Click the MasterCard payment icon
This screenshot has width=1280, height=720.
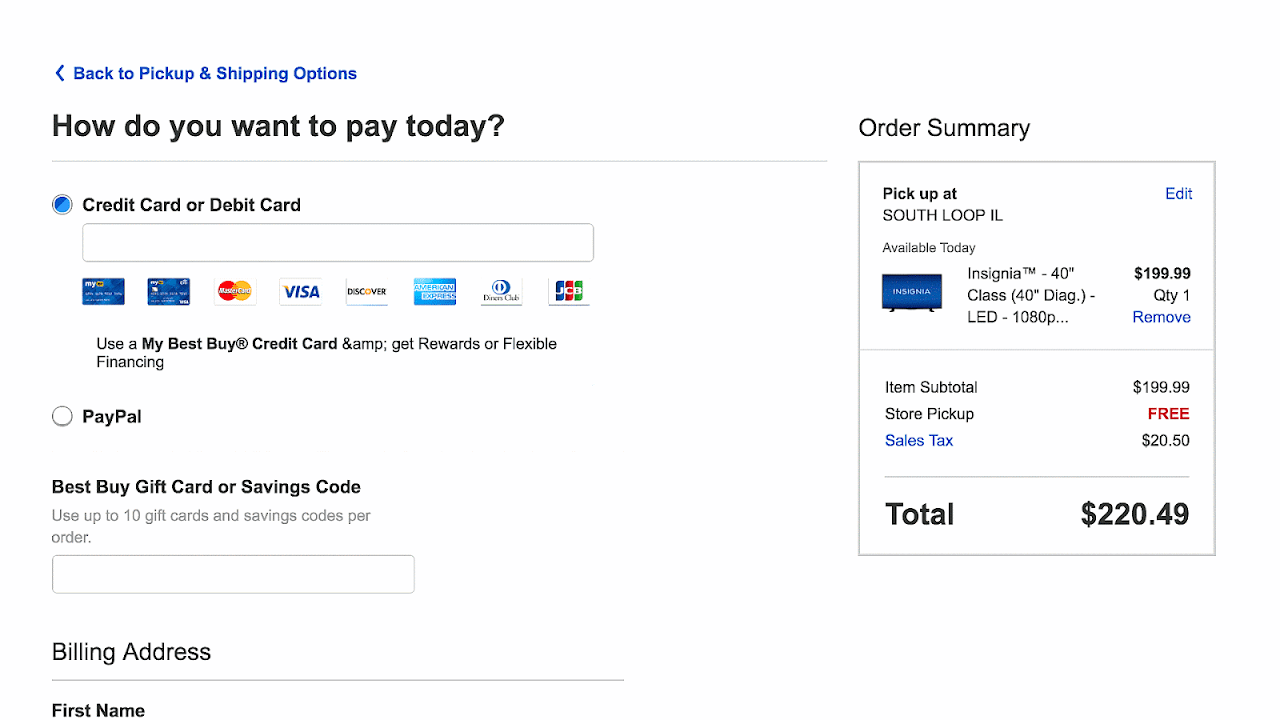tap(234, 291)
